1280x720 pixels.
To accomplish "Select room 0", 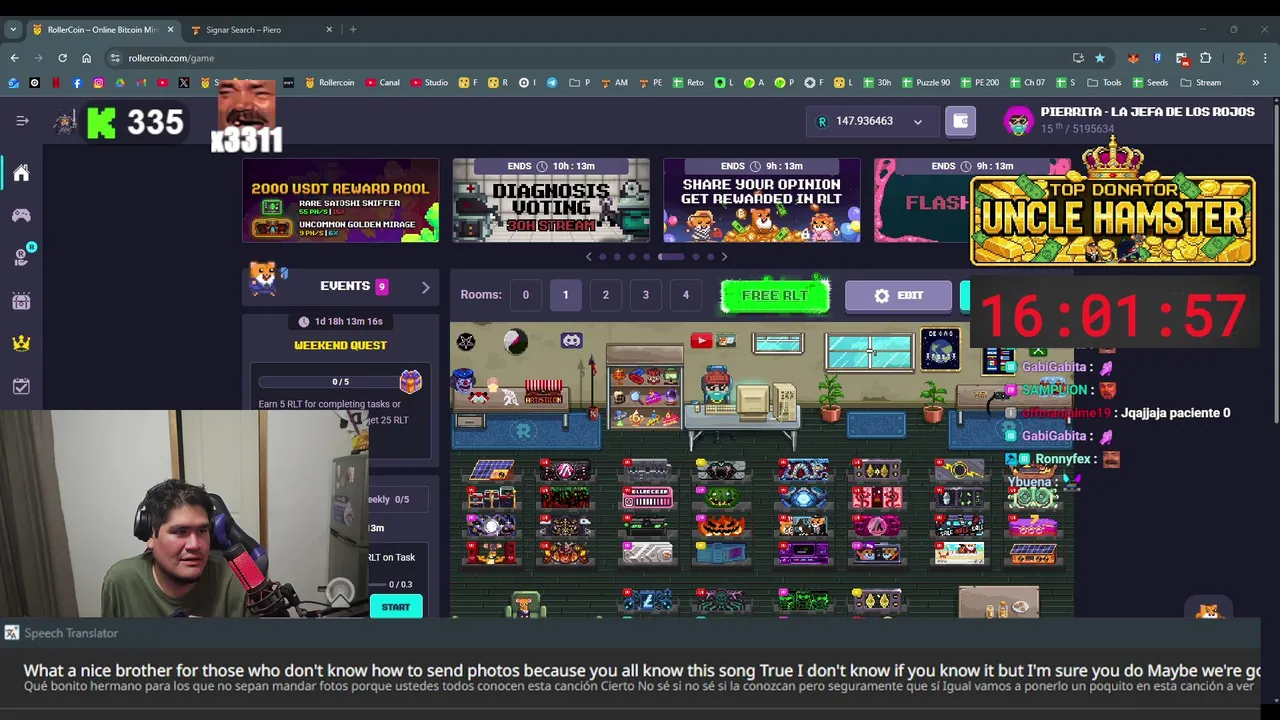I will pos(525,295).
